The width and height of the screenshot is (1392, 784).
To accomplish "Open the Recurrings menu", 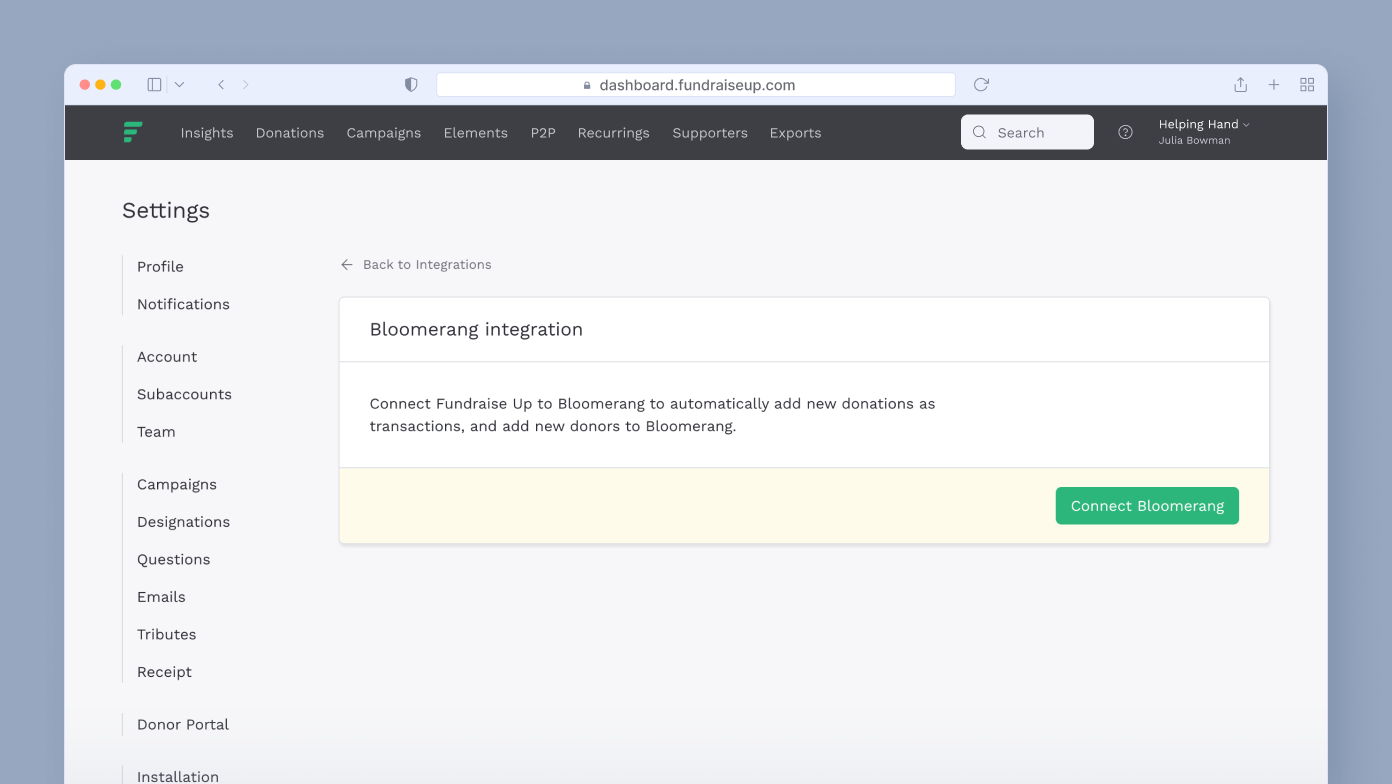I will click(614, 133).
